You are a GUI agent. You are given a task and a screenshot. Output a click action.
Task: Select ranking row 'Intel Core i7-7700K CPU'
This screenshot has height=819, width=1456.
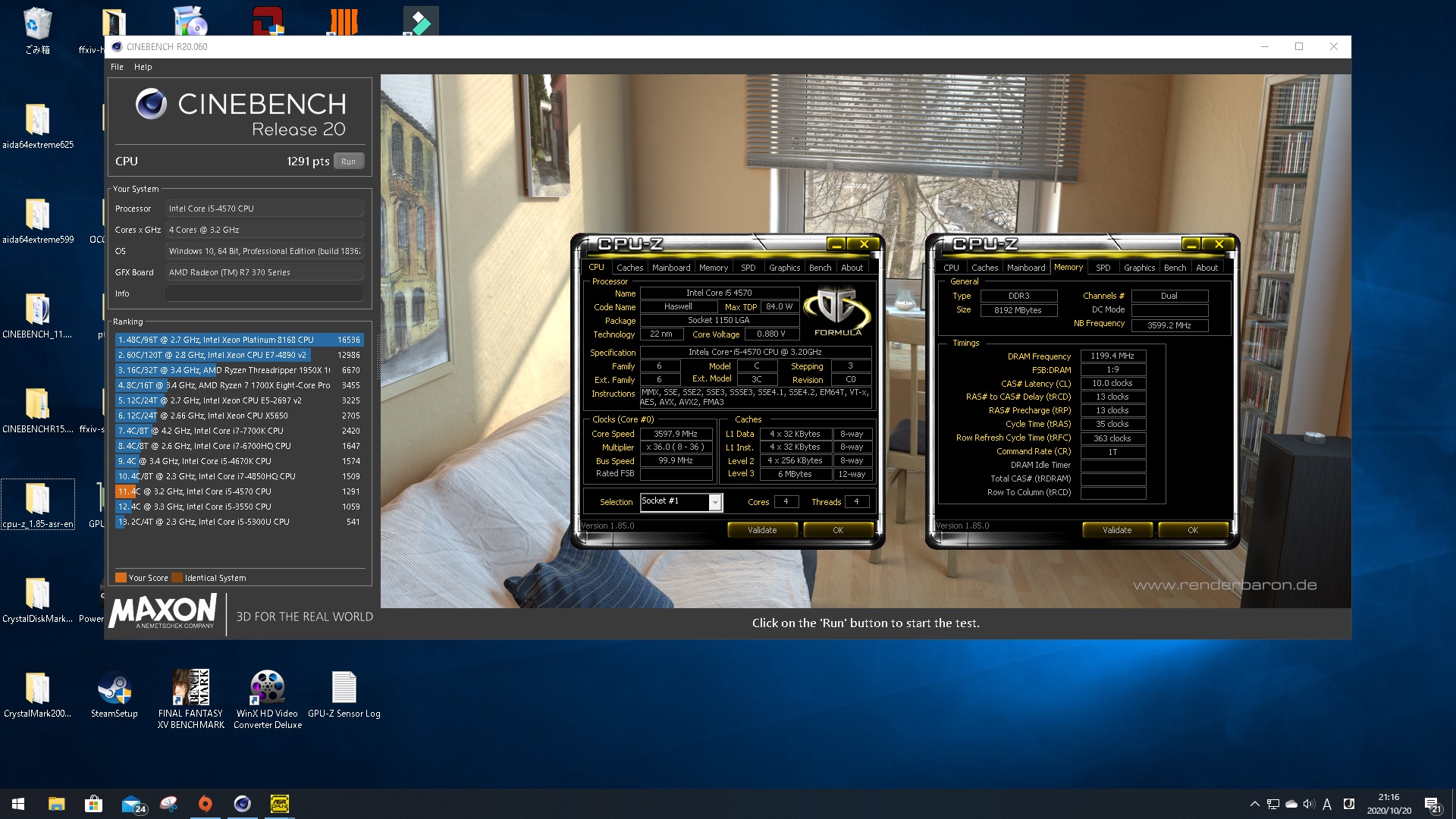pos(240,431)
